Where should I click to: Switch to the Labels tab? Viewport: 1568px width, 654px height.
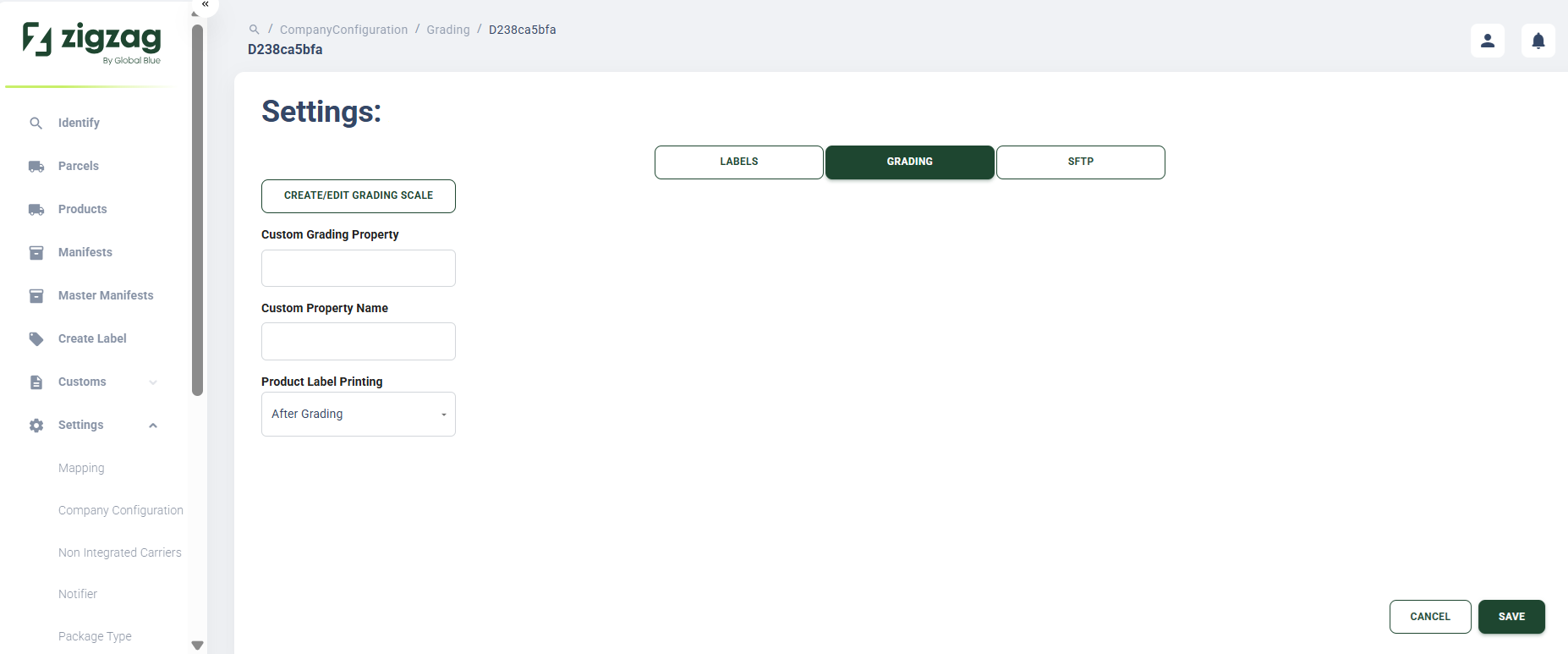[739, 162]
